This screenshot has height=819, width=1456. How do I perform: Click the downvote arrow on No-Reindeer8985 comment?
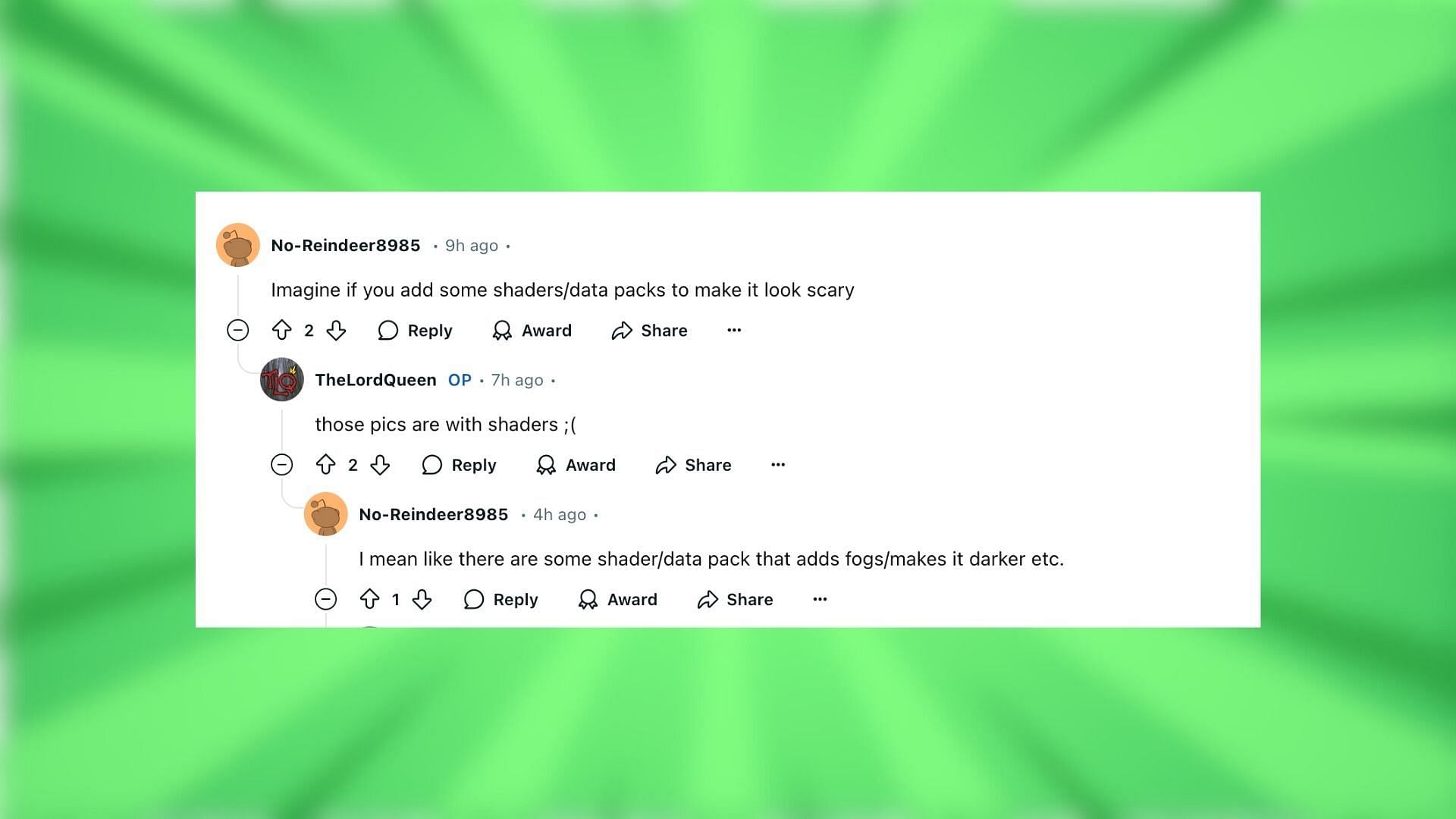coord(335,330)
